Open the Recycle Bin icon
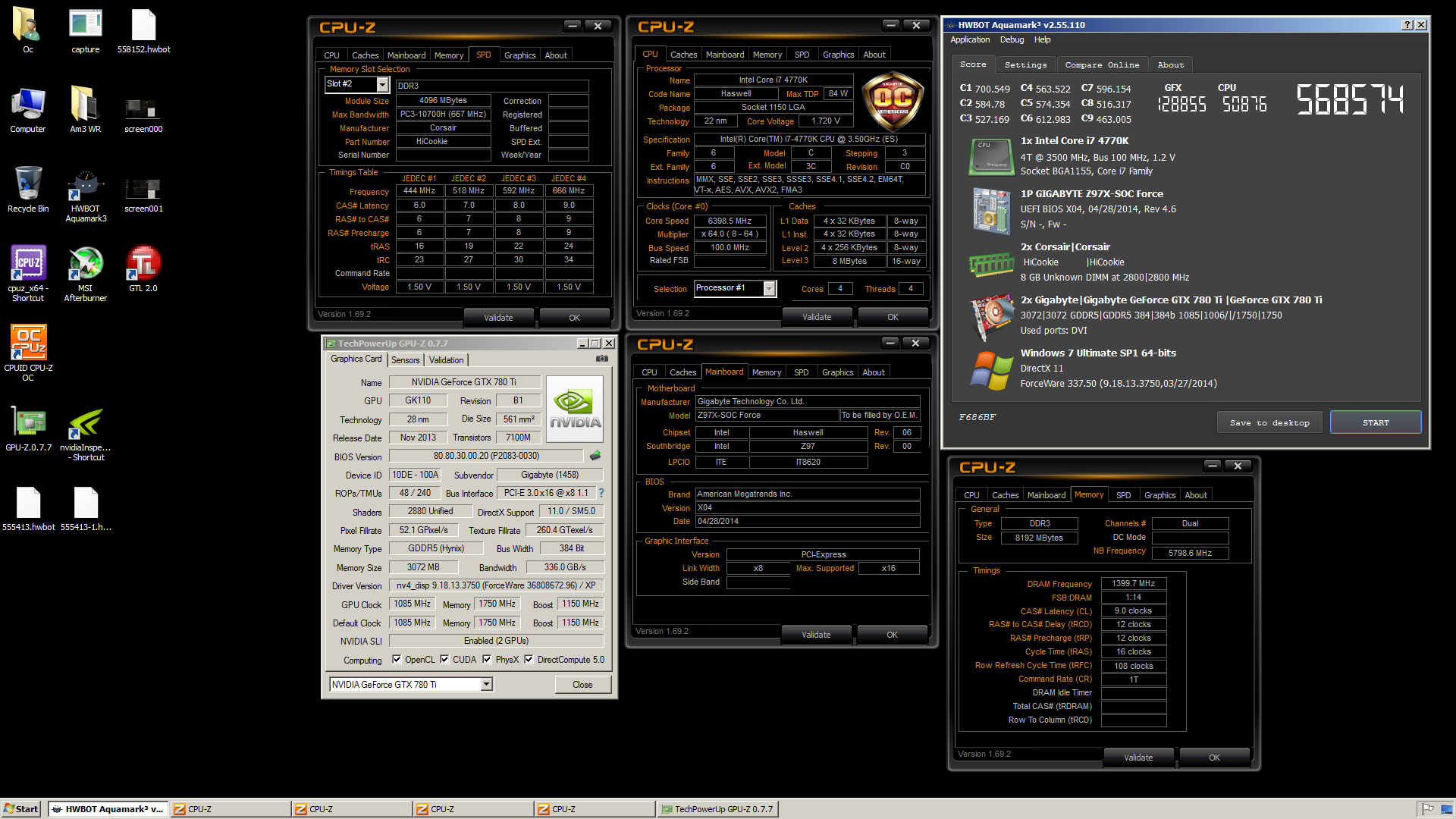This screenshot has width=1456, height=819. coord(27,190)
